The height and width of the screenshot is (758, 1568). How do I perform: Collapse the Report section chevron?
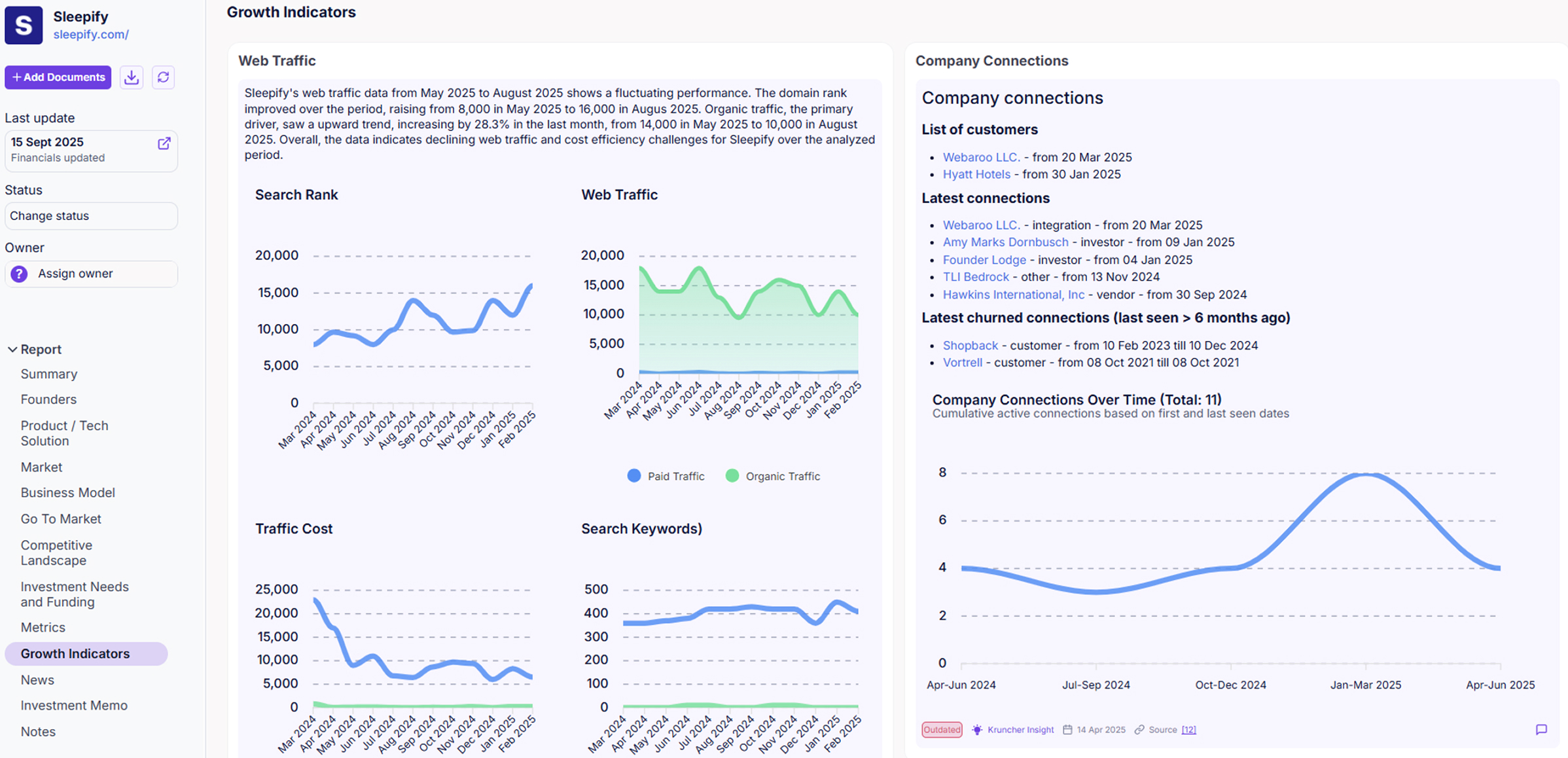(12, 350)
